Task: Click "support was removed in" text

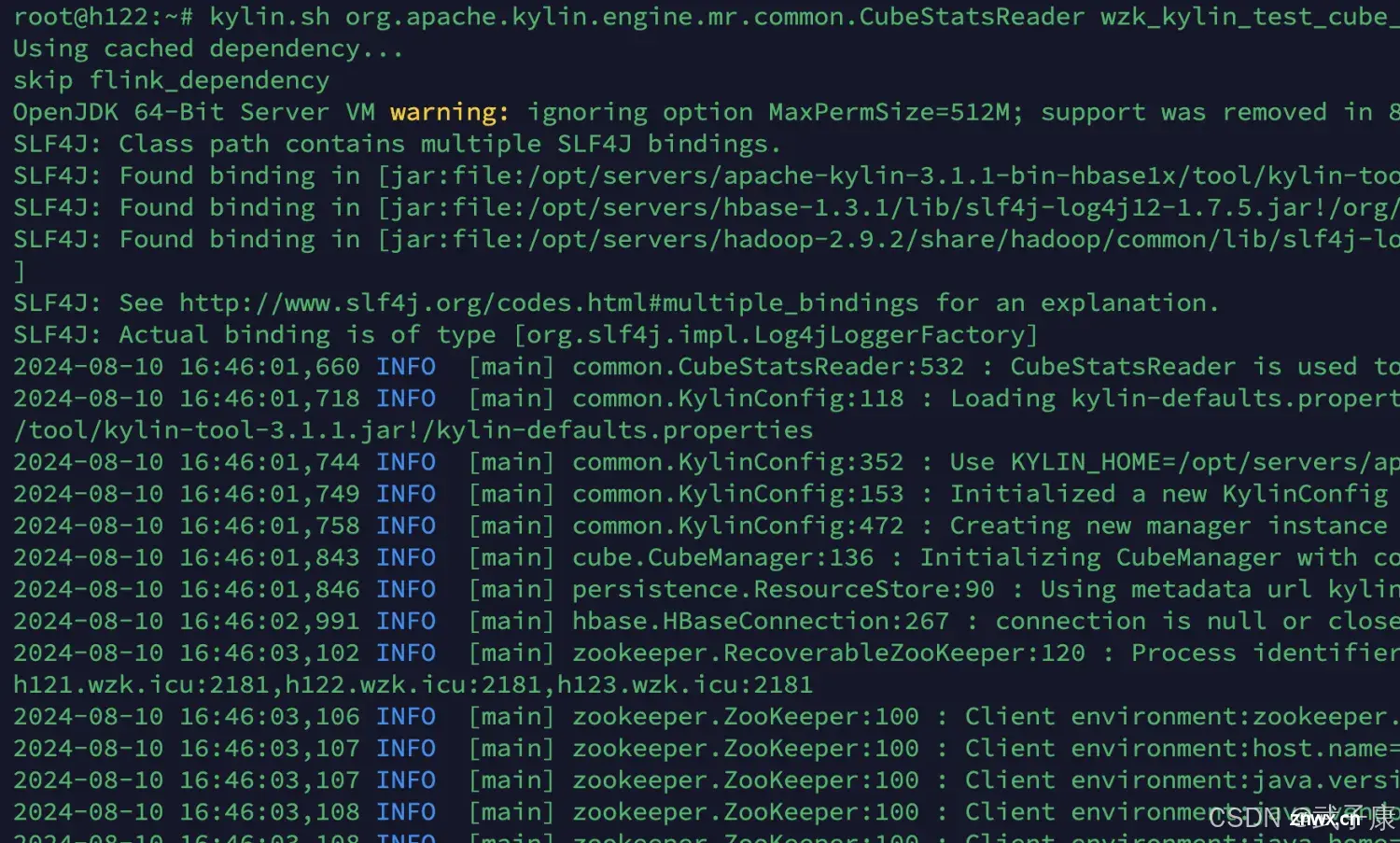Action: (1207, 112)
